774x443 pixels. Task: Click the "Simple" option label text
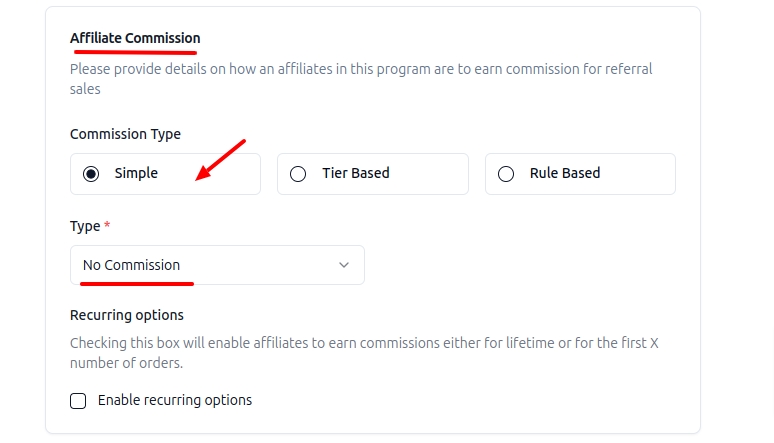pos(136,173)
